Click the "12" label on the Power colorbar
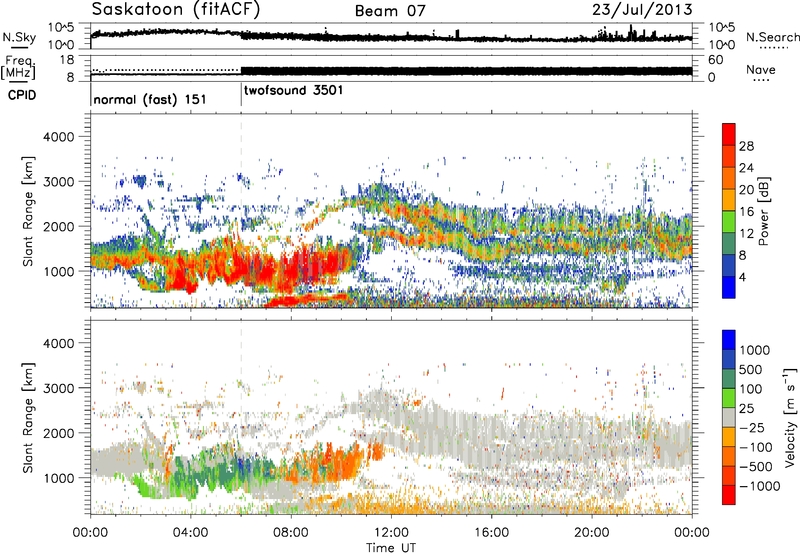Viewport: 800px width, 554px height. point(746,234)
